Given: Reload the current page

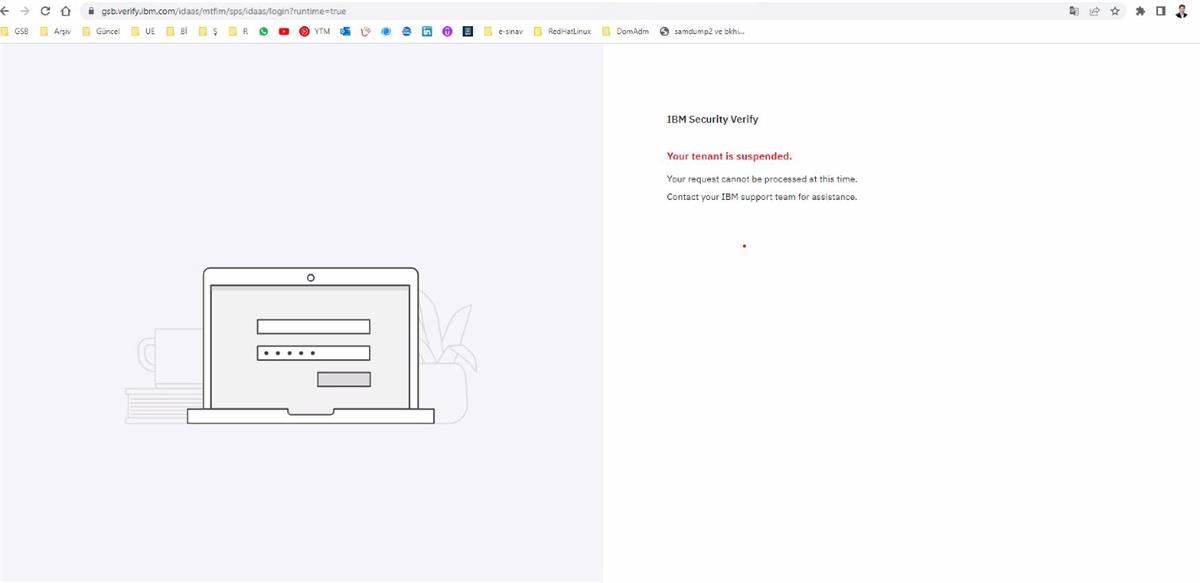Looking at the screenshot, I should coord(45,11).
